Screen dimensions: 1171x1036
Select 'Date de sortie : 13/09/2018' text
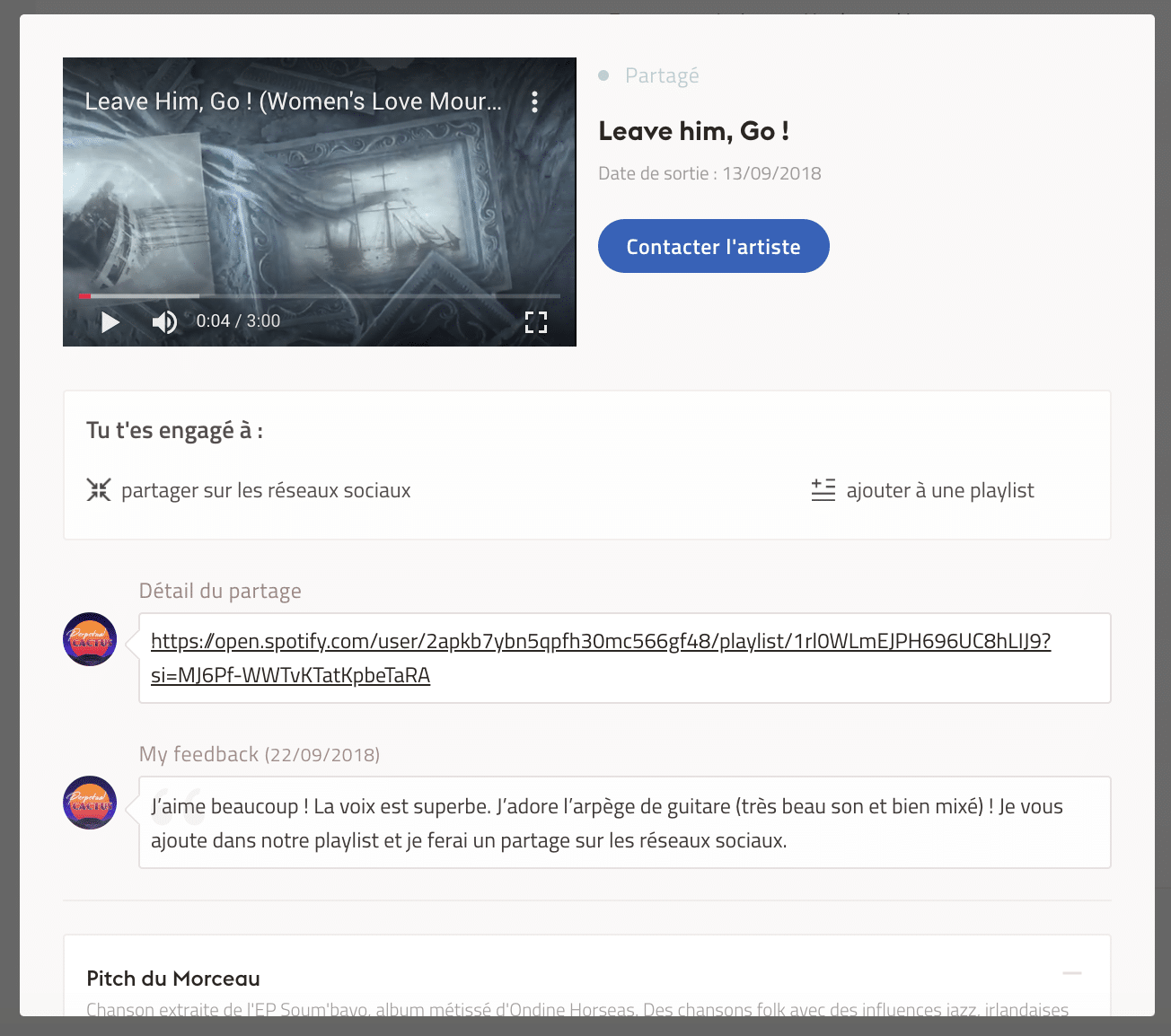(709, 173)
